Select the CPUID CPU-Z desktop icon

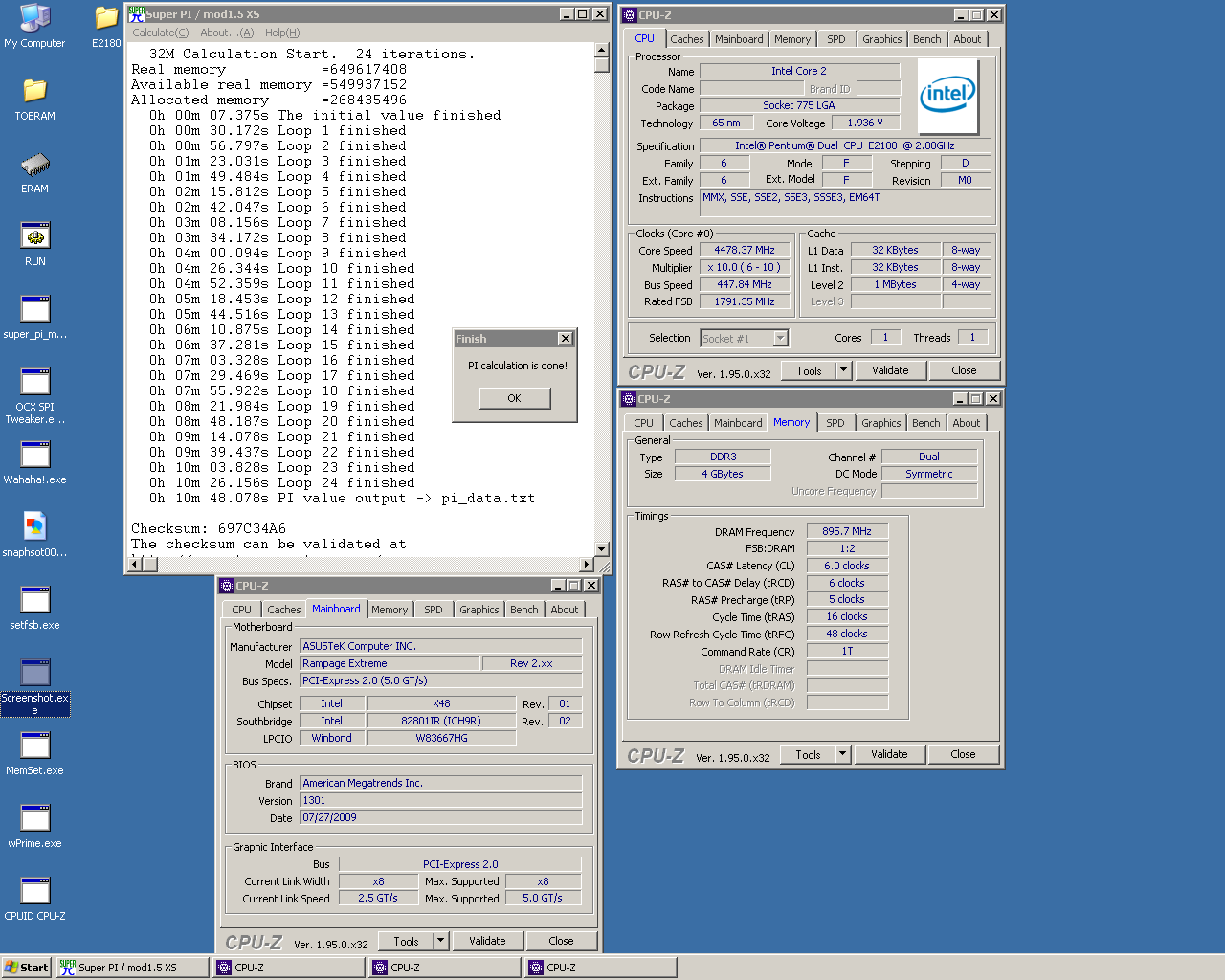pyautogui.click(x=34, y=899)
